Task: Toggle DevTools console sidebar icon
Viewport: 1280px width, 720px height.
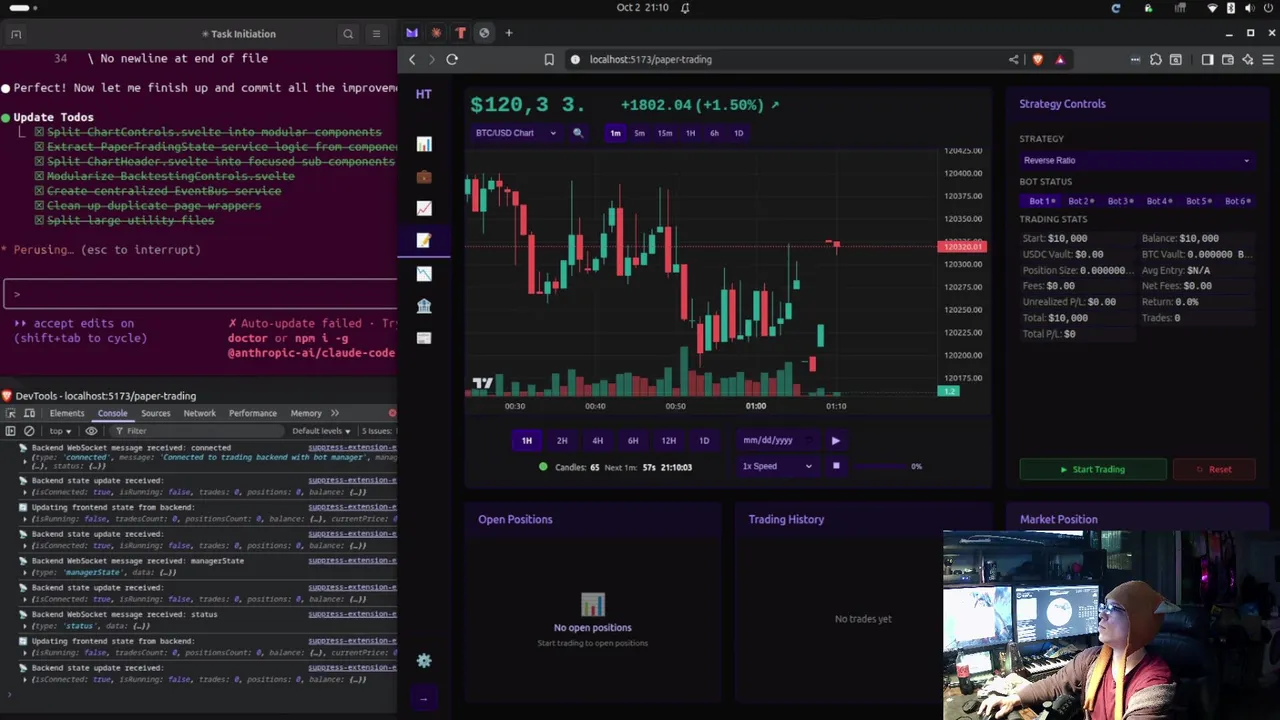Action: point(10,431)
